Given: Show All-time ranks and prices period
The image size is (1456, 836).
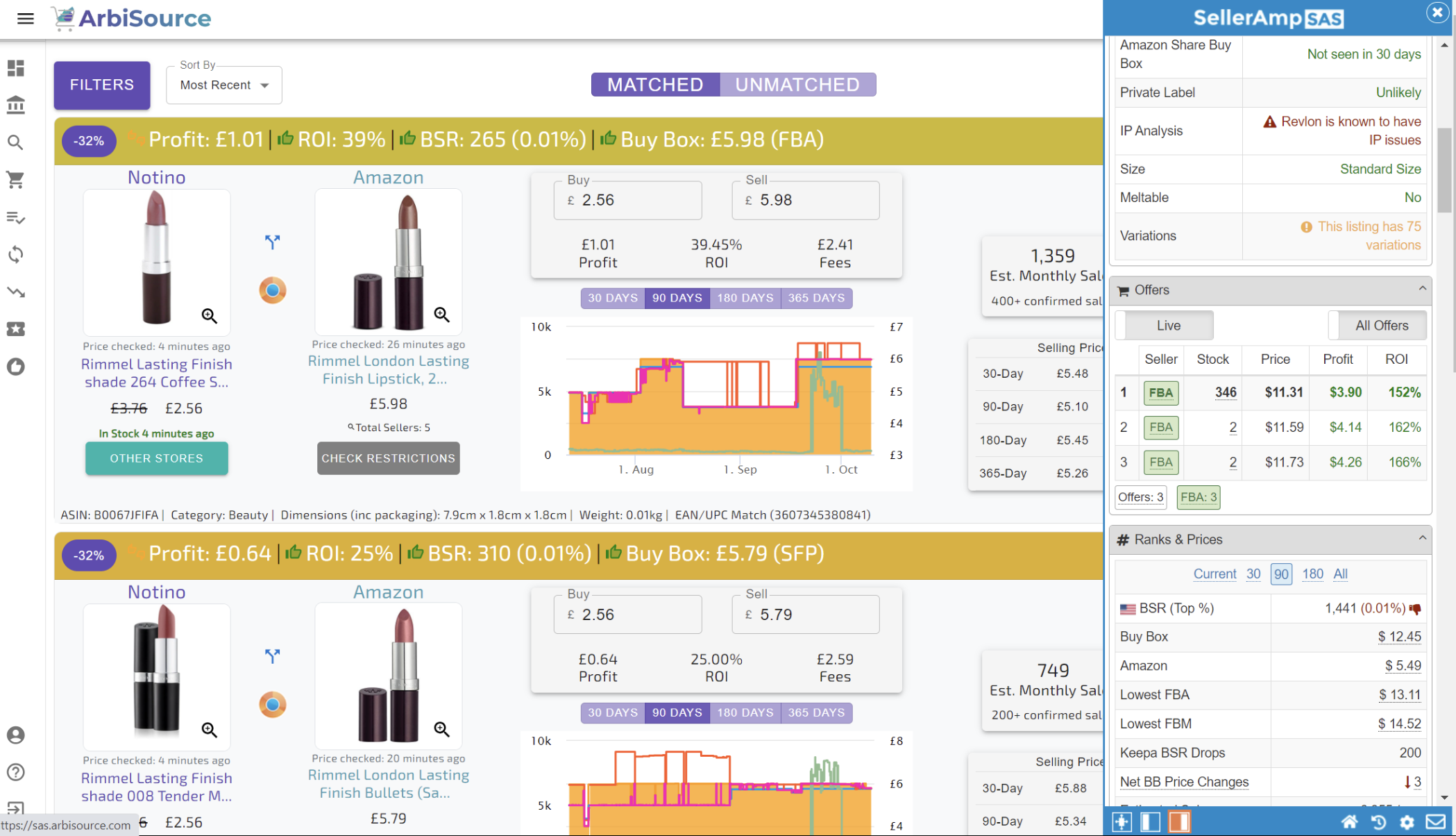Looking at the screenshot, I should click(1340, 574).
